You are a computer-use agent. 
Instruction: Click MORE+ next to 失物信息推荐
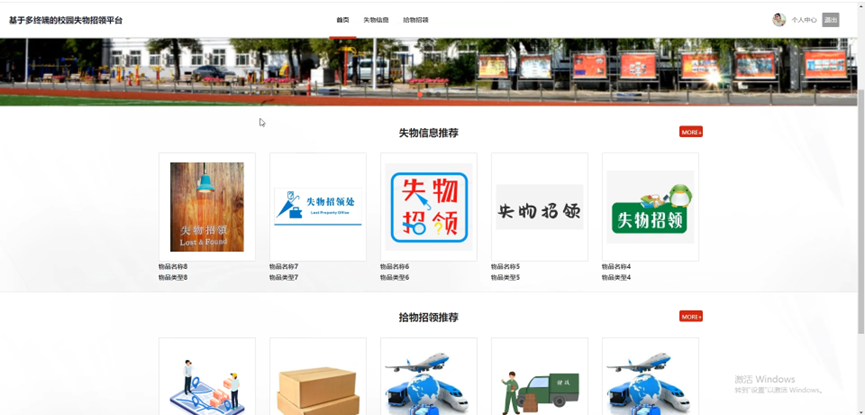691,132
